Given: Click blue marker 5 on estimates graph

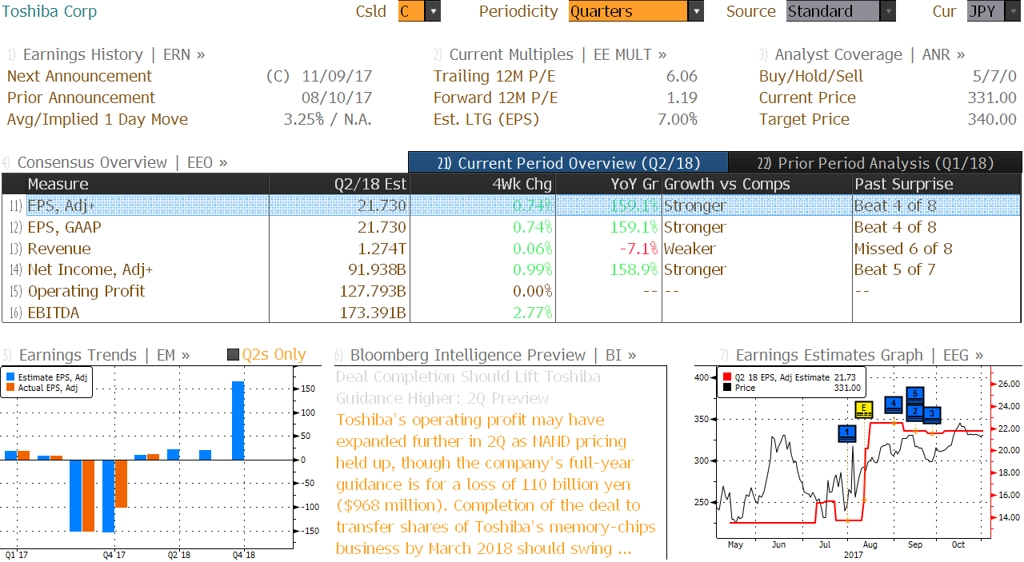Looking at the screenshot, I should tap(915, 395).
